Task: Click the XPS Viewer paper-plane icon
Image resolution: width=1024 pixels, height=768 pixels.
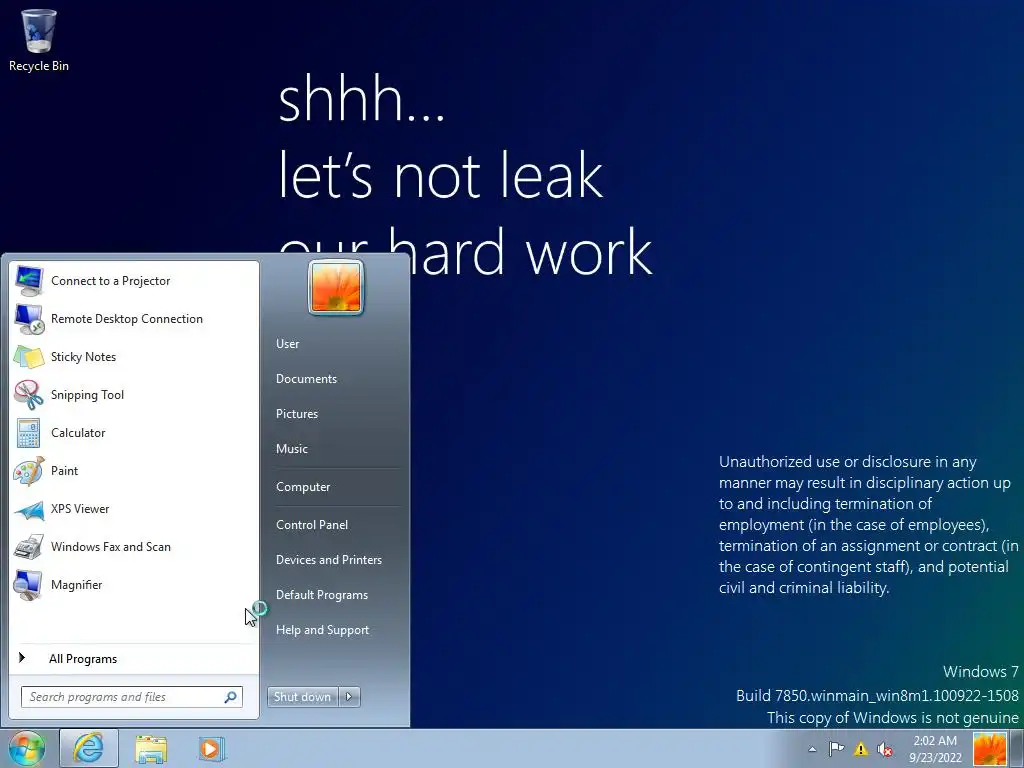Action: click(29, 509)
